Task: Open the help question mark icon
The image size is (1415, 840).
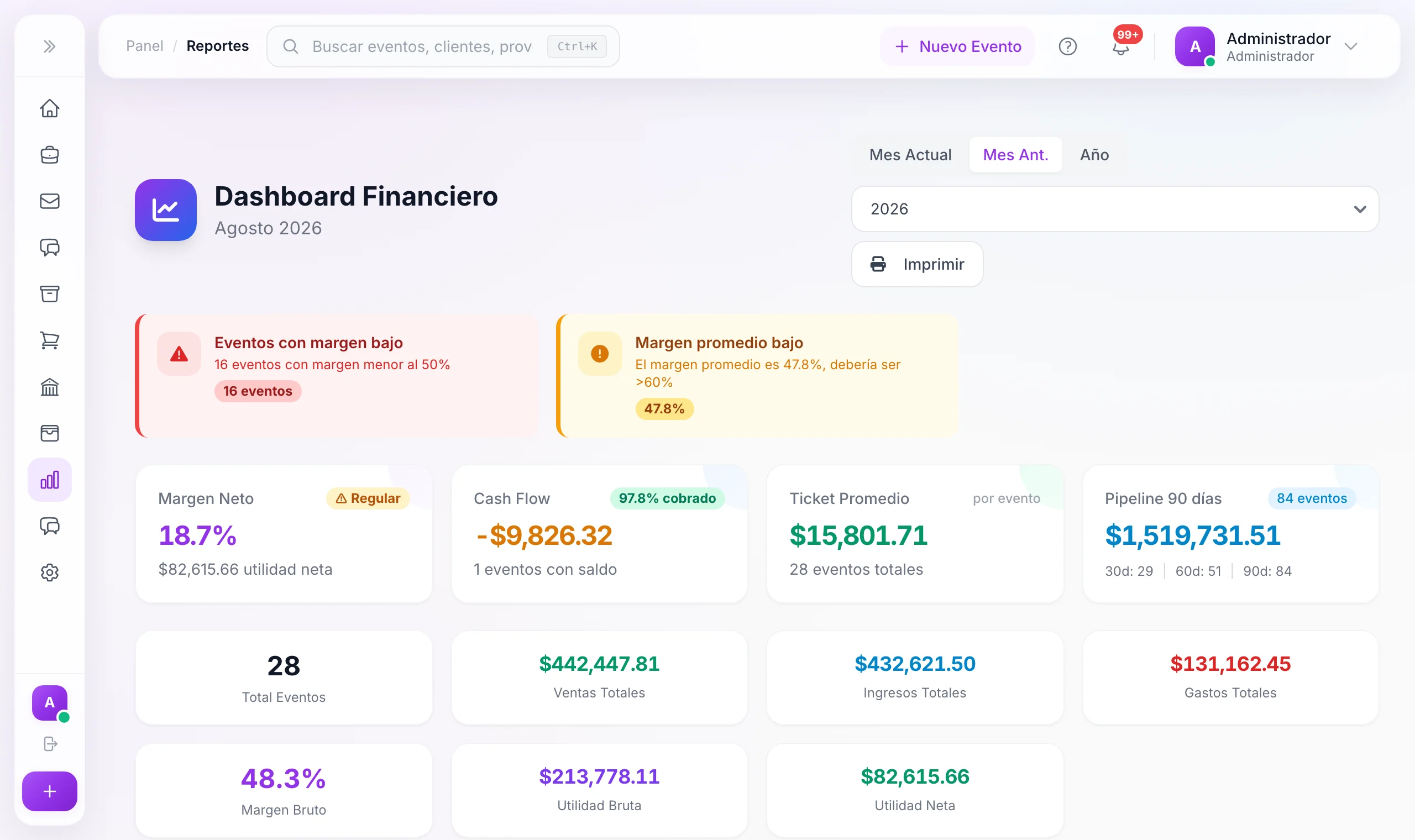Action: pos(1067,46)
